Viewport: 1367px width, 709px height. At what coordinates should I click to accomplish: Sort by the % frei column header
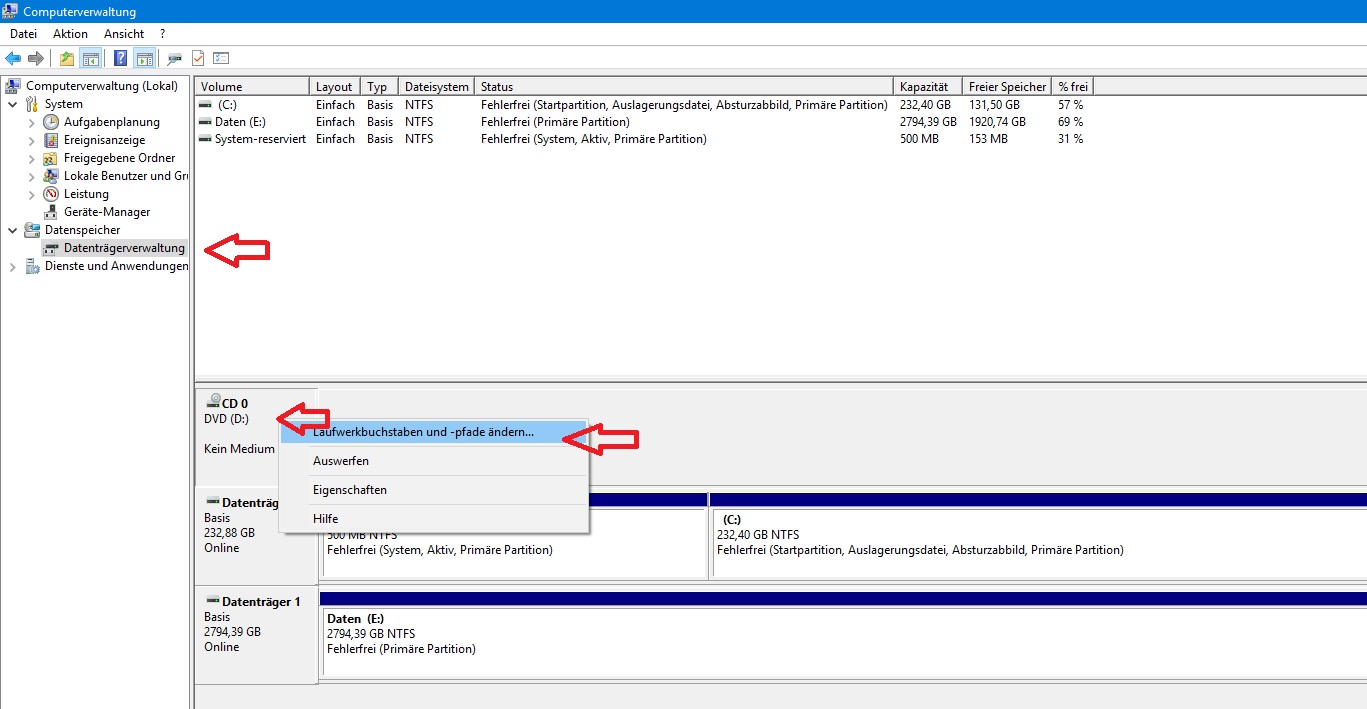(1073, 87)
